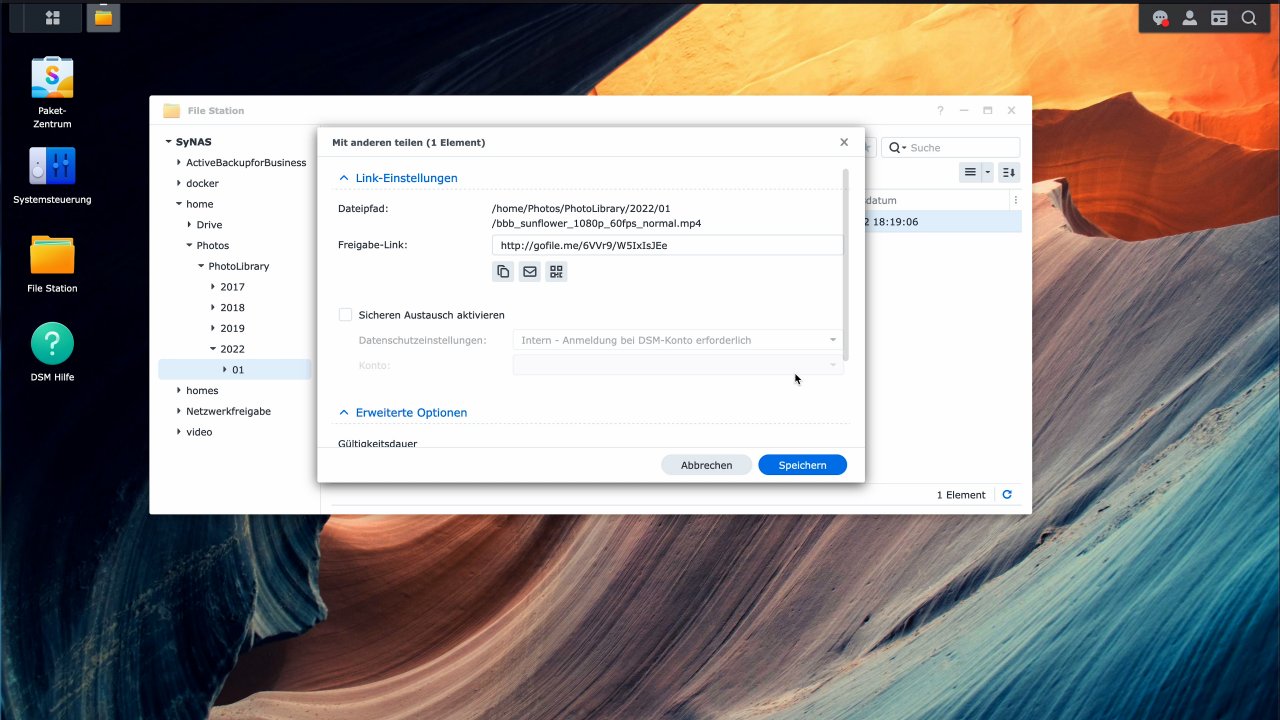The image size is (1280, 720).
Task: Click the Freigabe-Link text field
Action: (667, 245)
